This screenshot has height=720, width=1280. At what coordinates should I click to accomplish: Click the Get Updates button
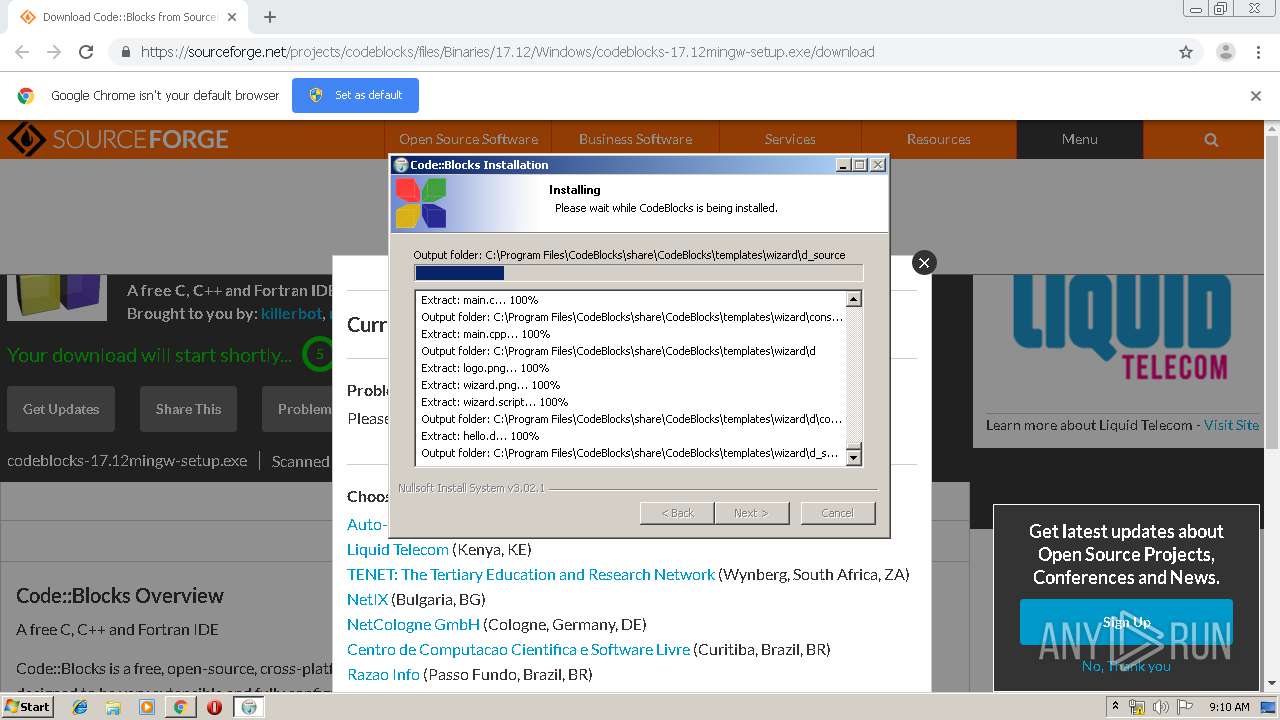pyautogui.click(x=61, y=409)
